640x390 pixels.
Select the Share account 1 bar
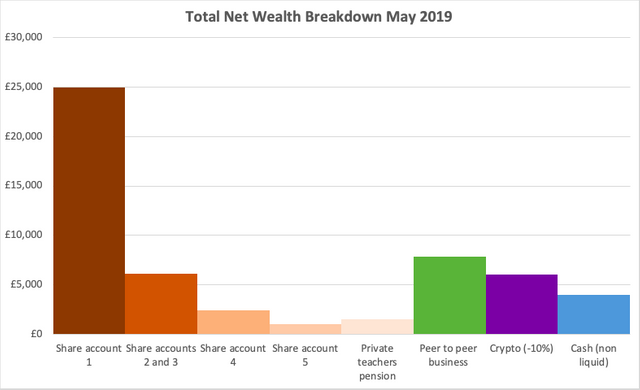[x=89, y=211]
